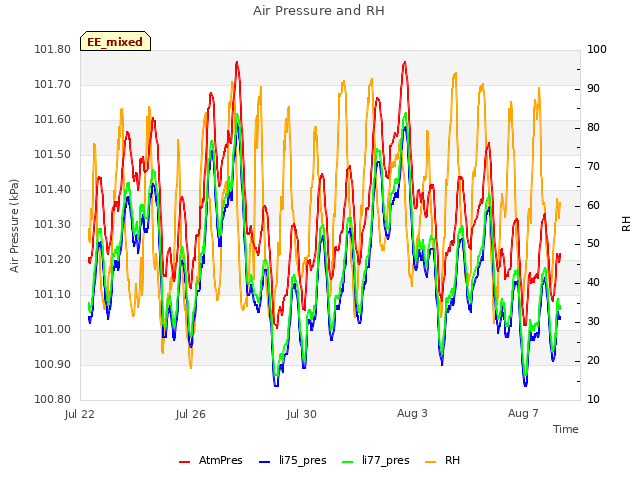
Task: Click the 101.50 pressure tick label
Action: [x=53, y=155]
